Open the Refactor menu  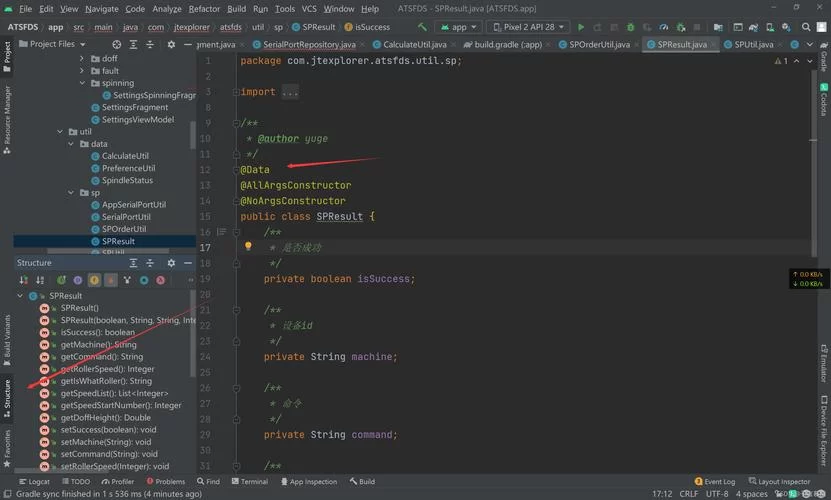click(204, 8)
